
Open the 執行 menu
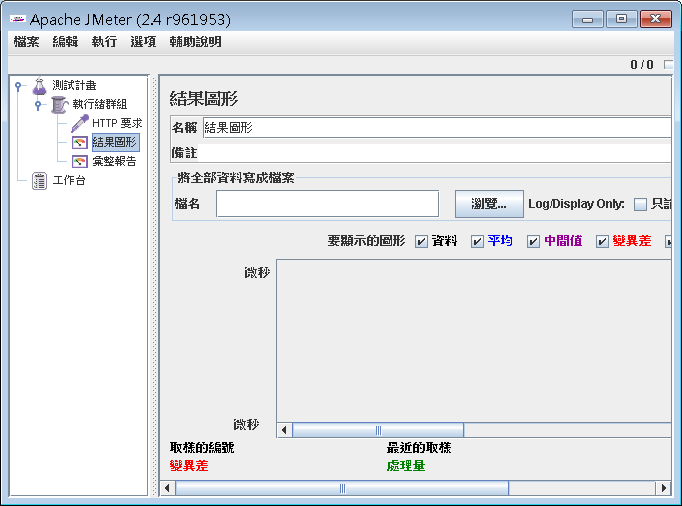click(x=104, y=42)
